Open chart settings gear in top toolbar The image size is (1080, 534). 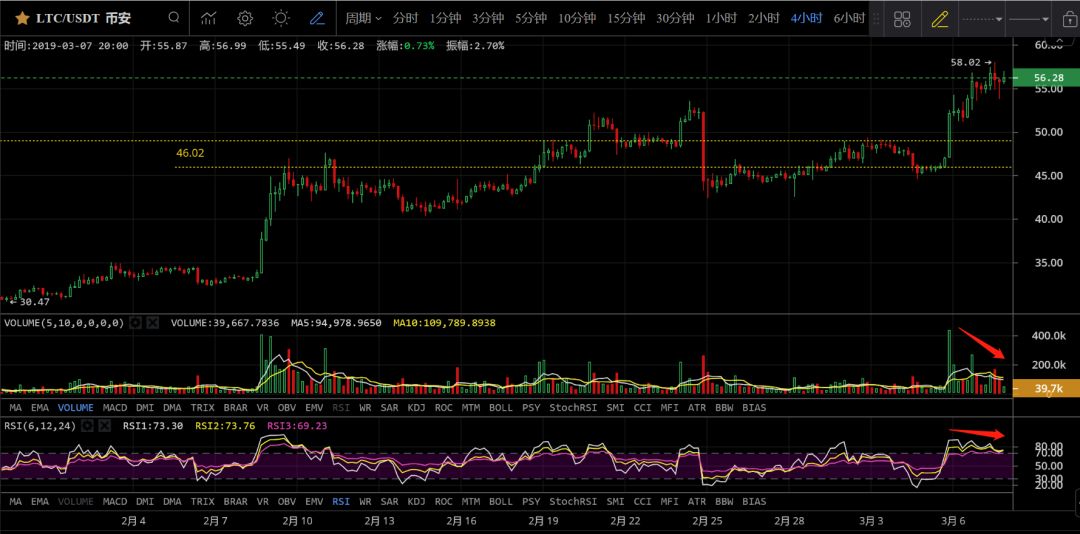pos(245,19)
